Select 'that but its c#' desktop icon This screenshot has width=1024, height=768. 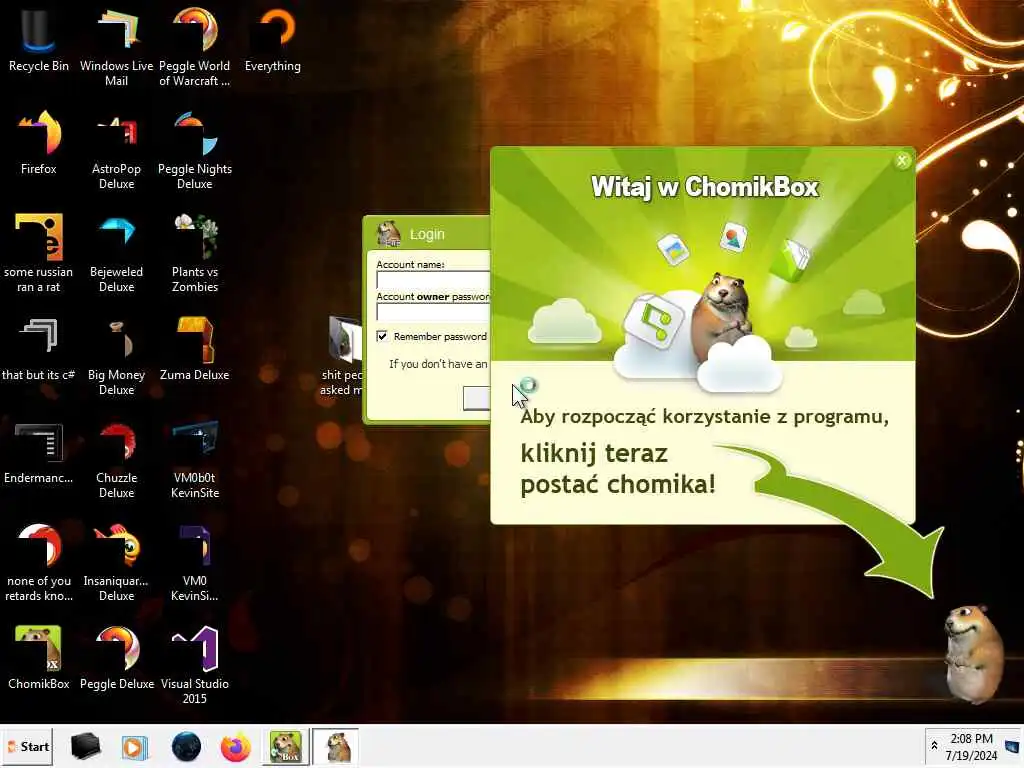point(39,349)
